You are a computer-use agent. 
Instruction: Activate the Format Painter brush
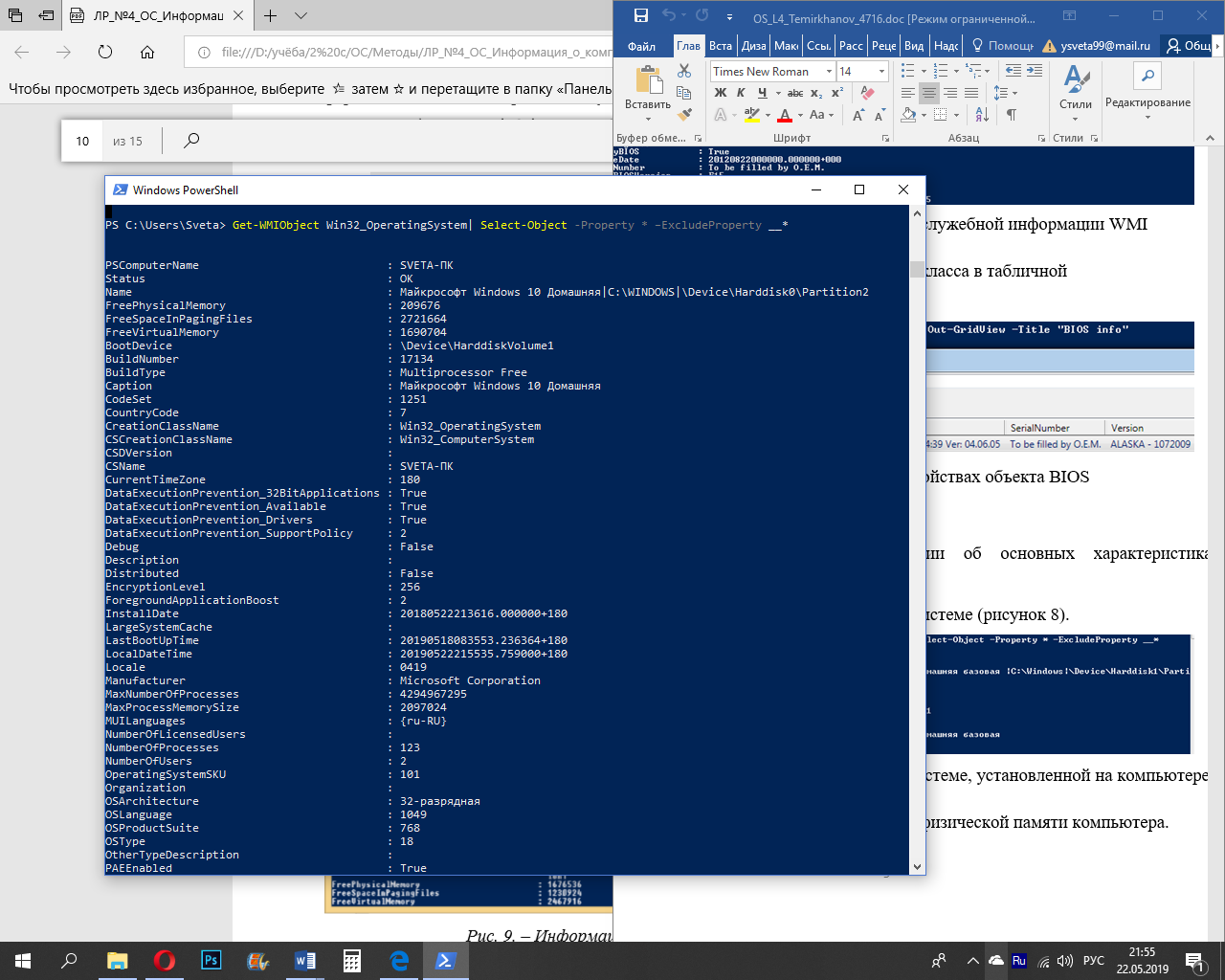pos(683,114)
